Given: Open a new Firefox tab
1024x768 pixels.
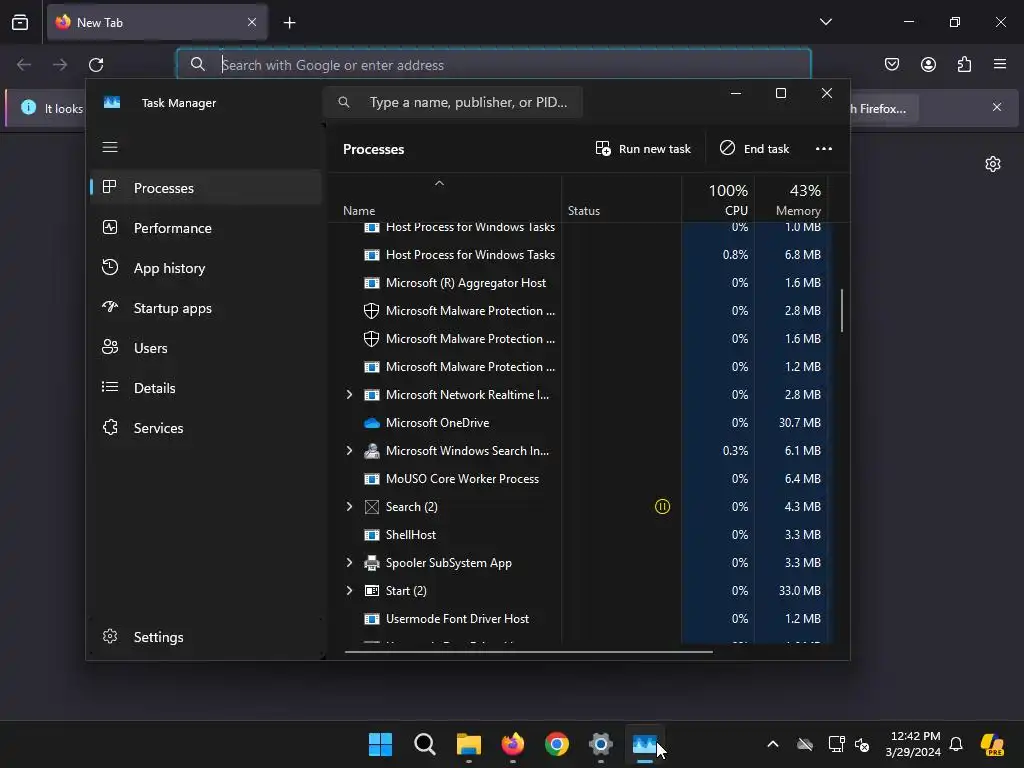Looking at the screenshot, I should pos(289,23).
